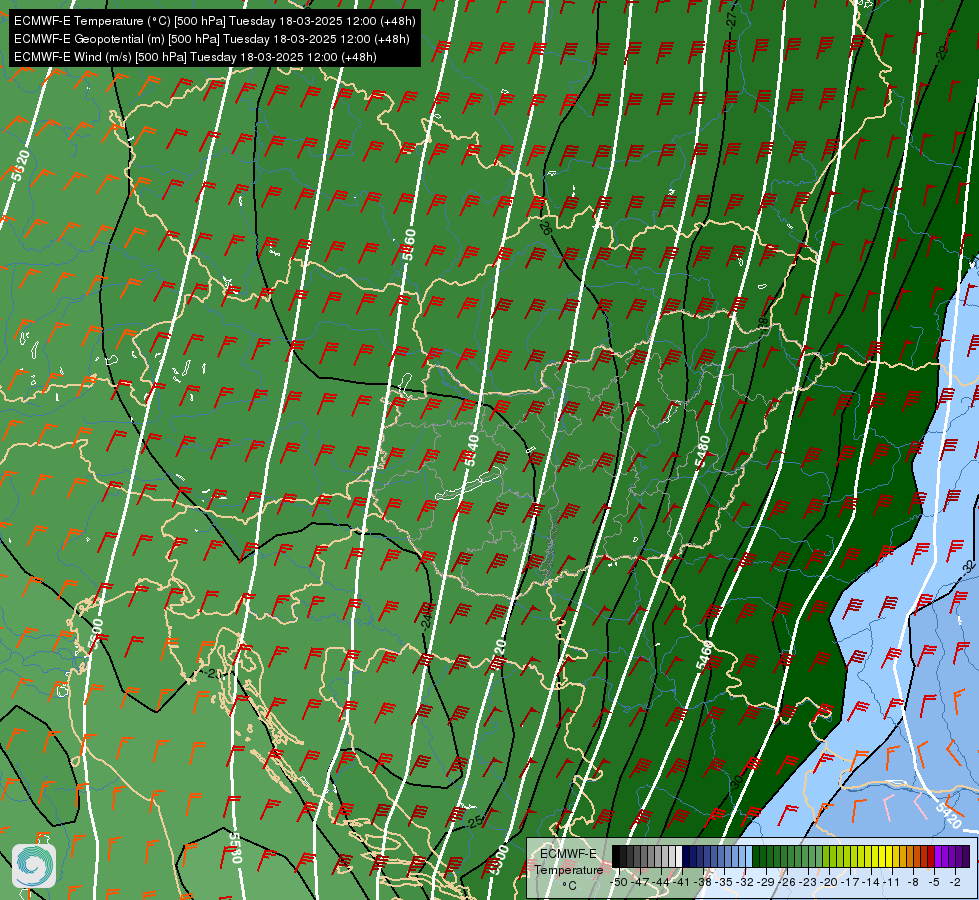
Task: Click the -5 tick label in the legend
Action: (934, 883)
